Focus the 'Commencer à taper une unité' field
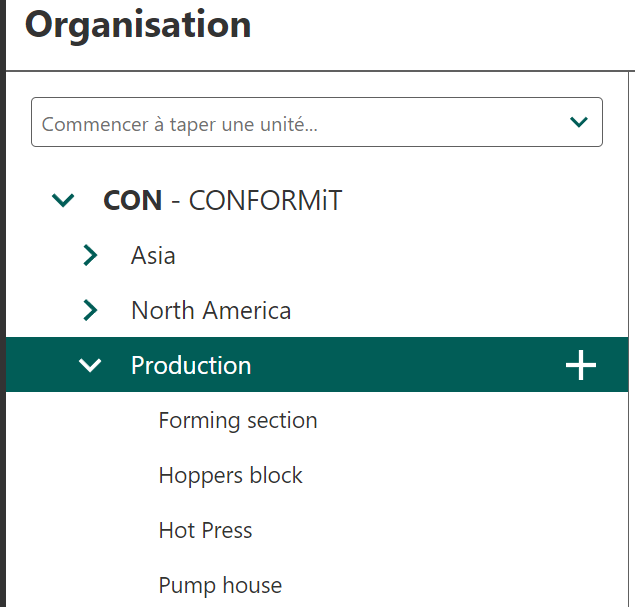The height and width of the screenshot is (607, 635). point(317,122)
